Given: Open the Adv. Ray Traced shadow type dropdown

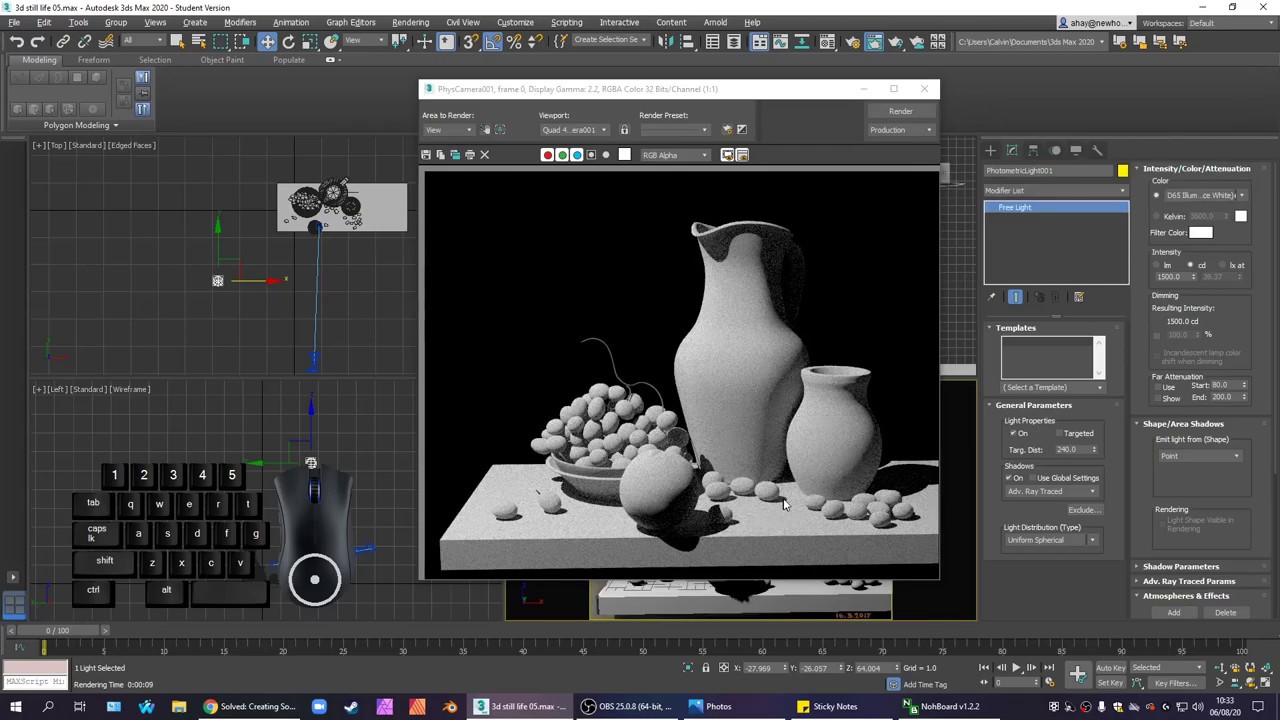Looking at the screenshot, I should click(1051, 491).
